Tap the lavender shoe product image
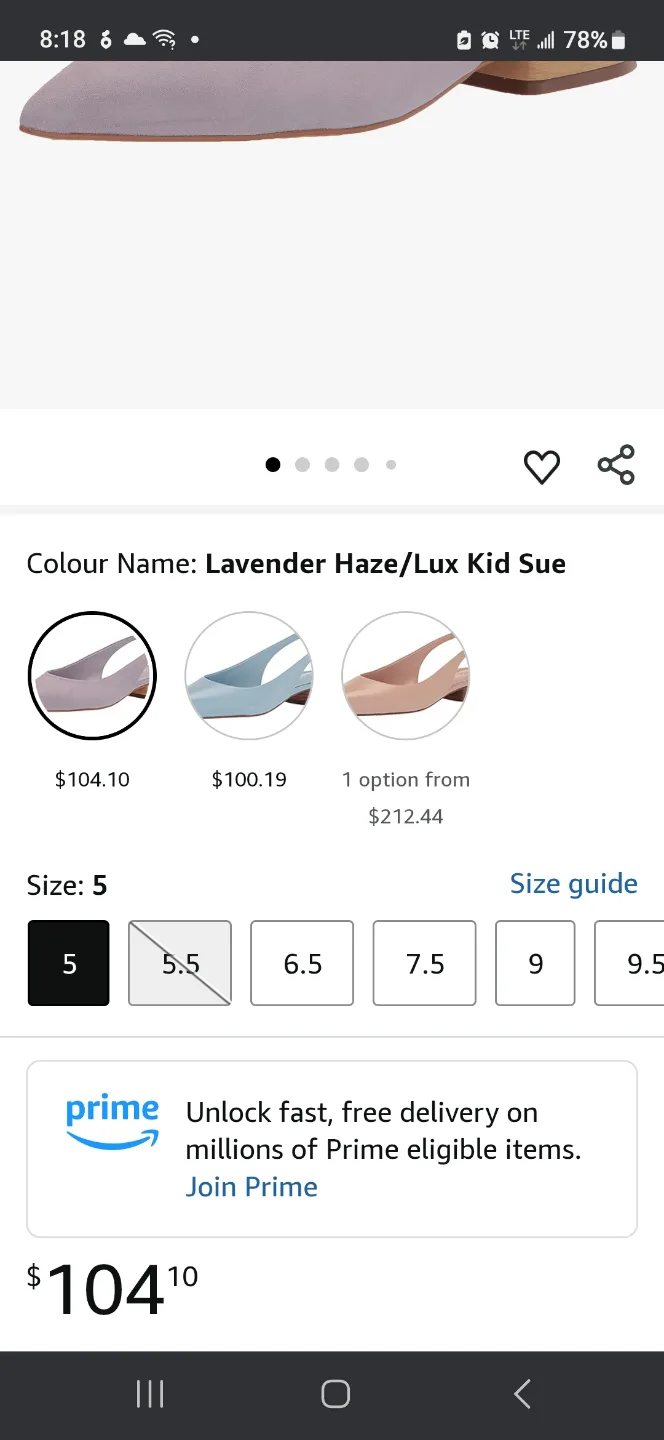This screenshot has width=664, height=1440. coord(330,100)
